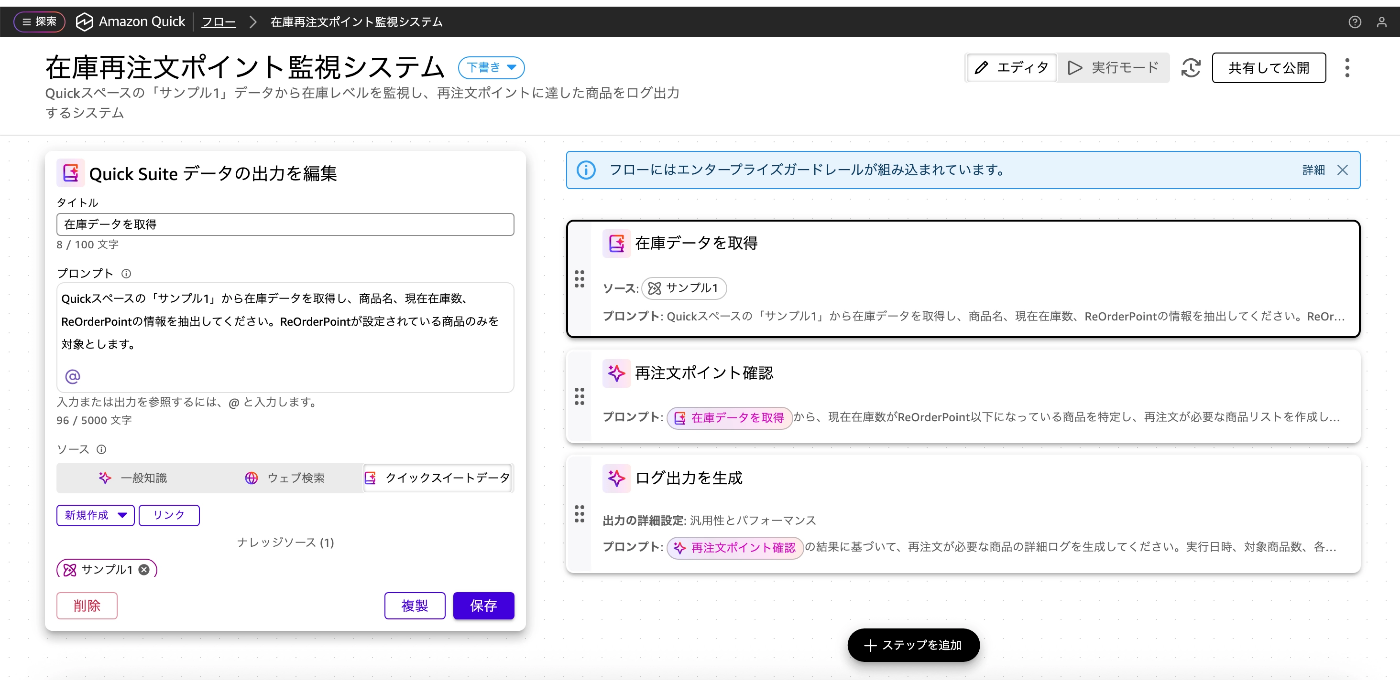Open the 下書き status dropdown

(x=491, y=67)
